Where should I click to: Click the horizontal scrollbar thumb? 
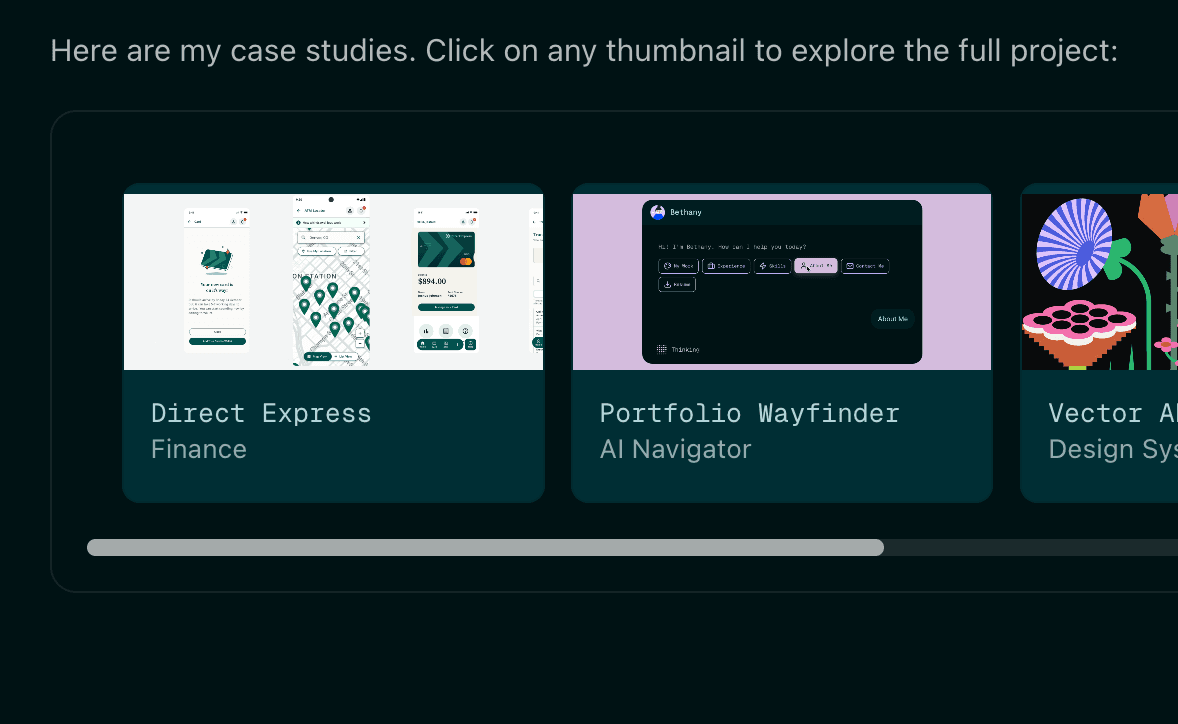[485, 548]
